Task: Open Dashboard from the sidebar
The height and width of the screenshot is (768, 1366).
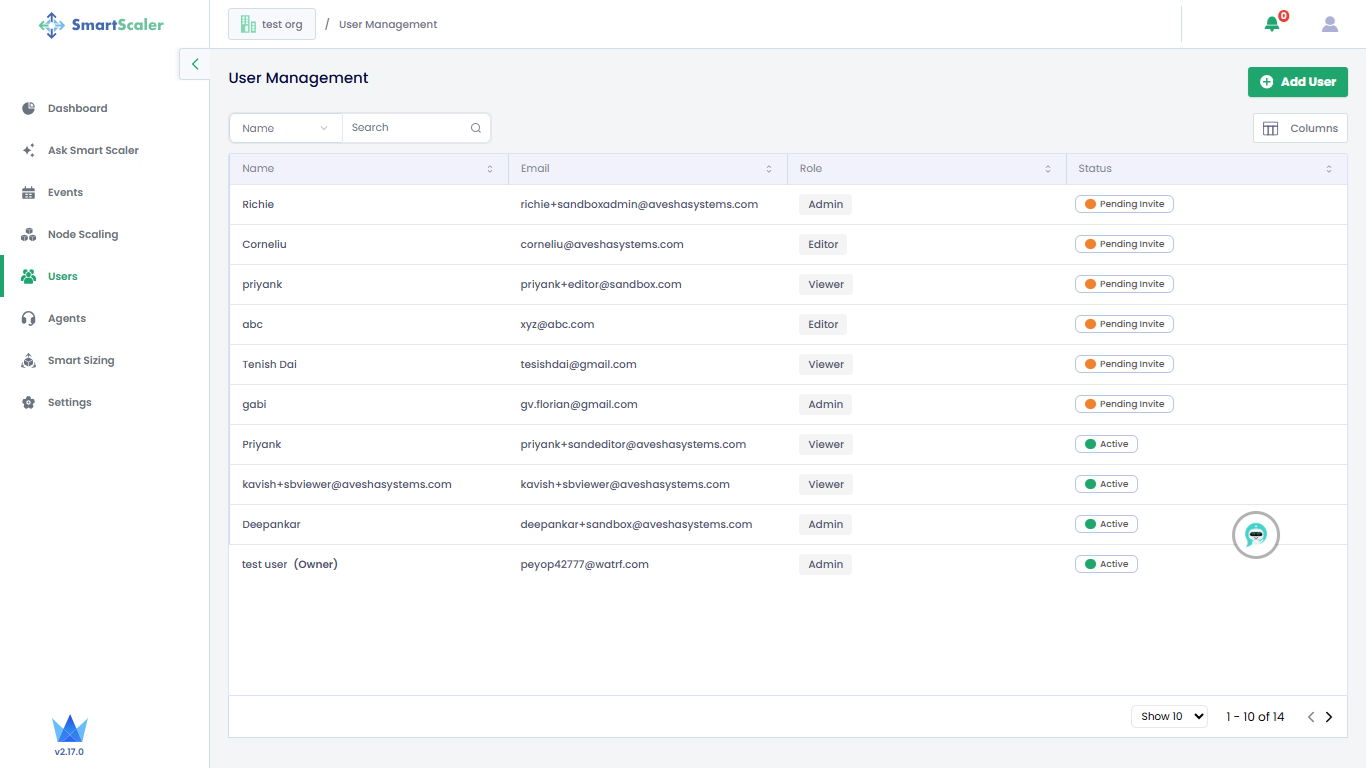Action: click(x=77, y=108)
